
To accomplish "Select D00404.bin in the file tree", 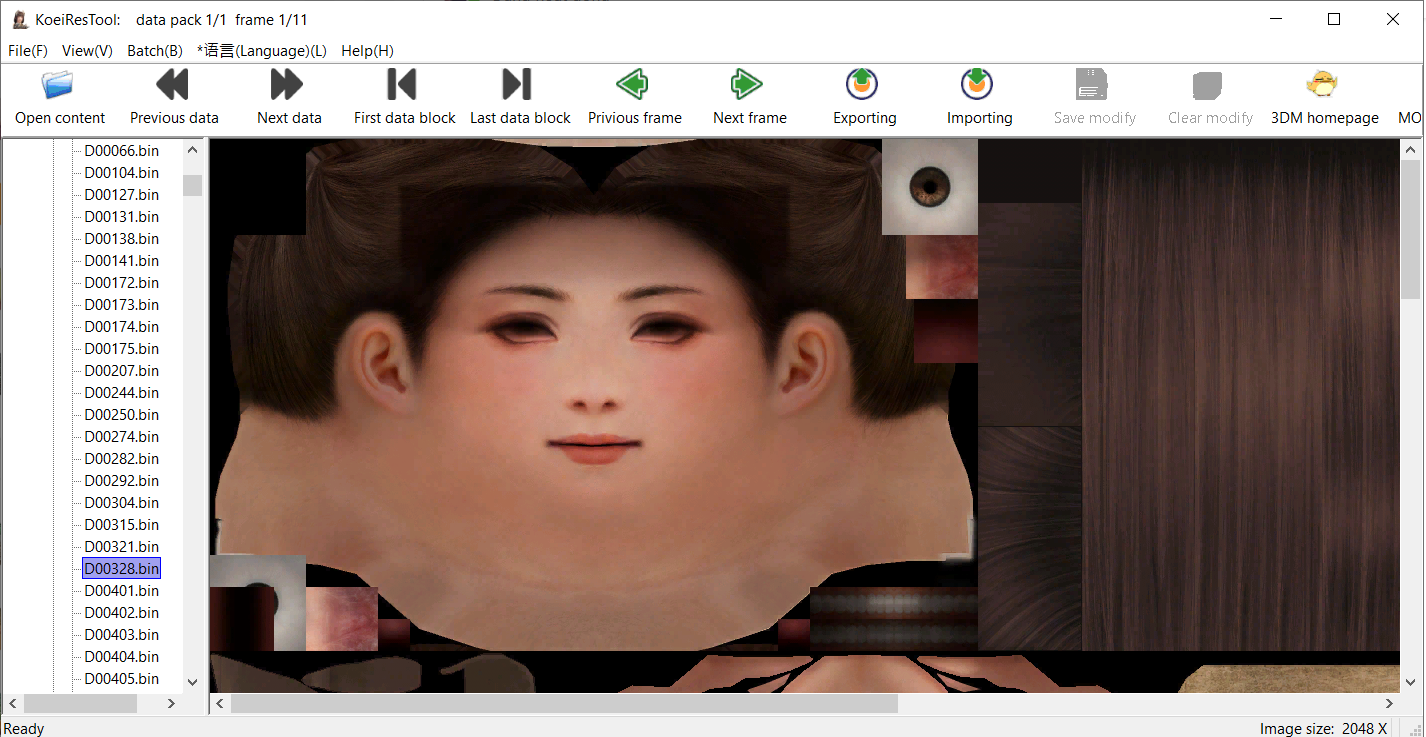I will [121, 657].
